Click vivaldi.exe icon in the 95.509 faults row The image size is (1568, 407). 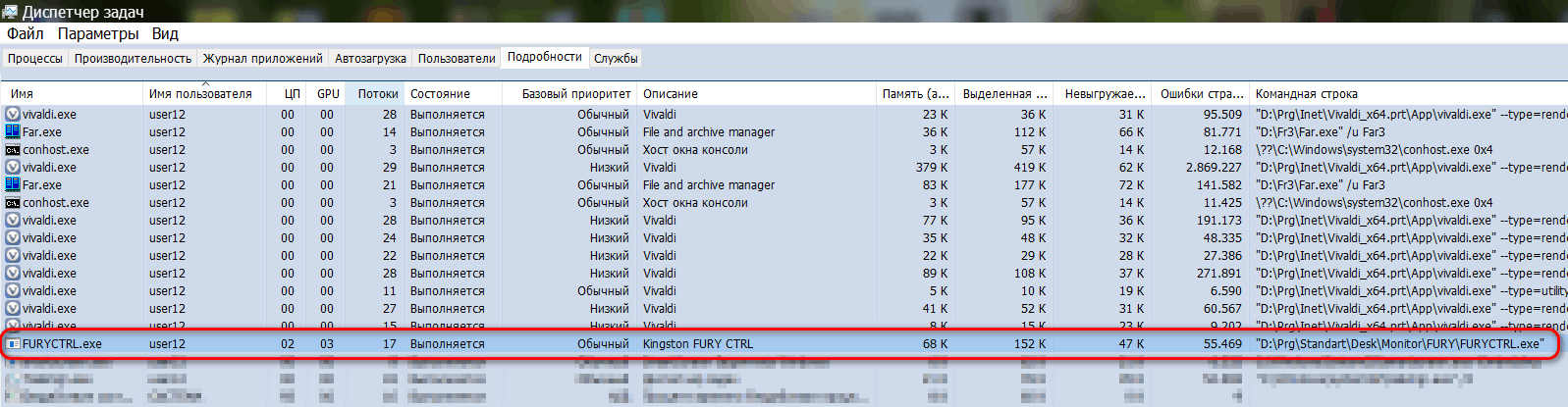tap(13, 115)
